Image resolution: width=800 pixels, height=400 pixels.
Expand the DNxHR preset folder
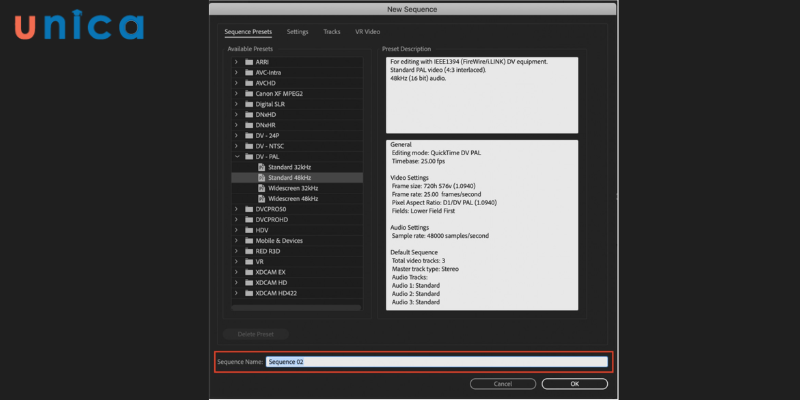point(236,125)
